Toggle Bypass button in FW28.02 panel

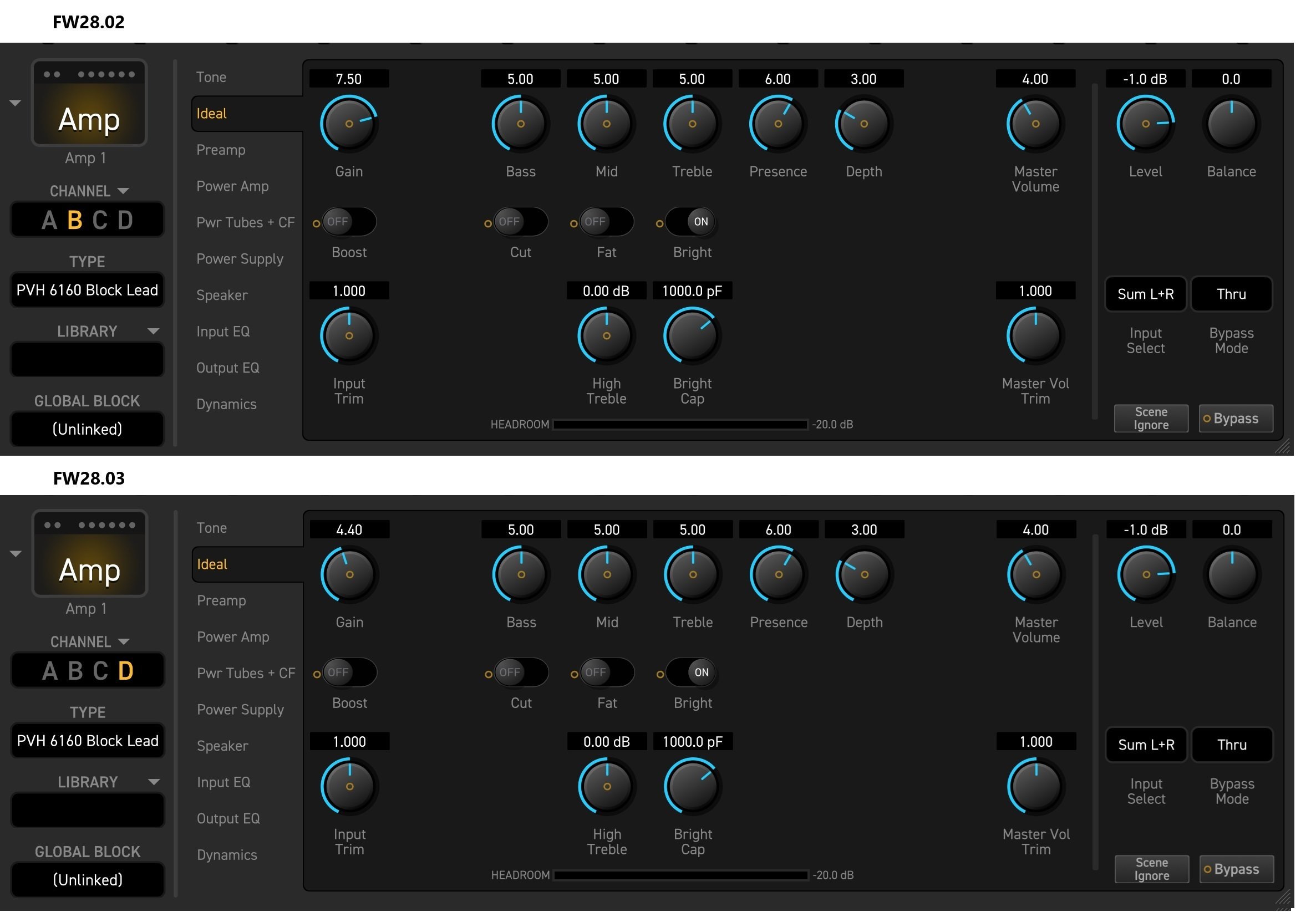1236,419
